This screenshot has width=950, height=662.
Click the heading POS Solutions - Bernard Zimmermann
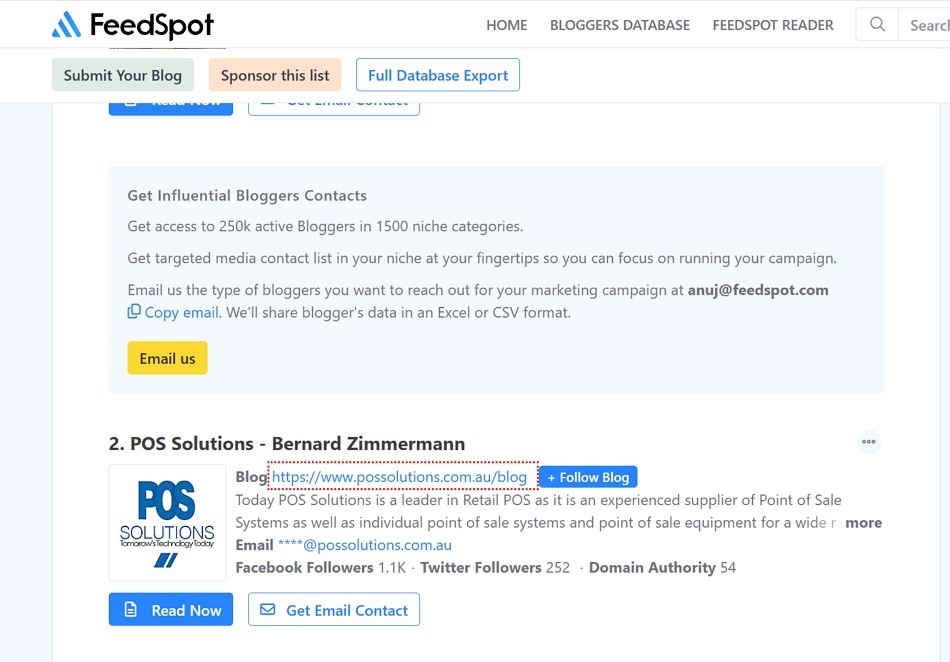click(x=287, y=443)
